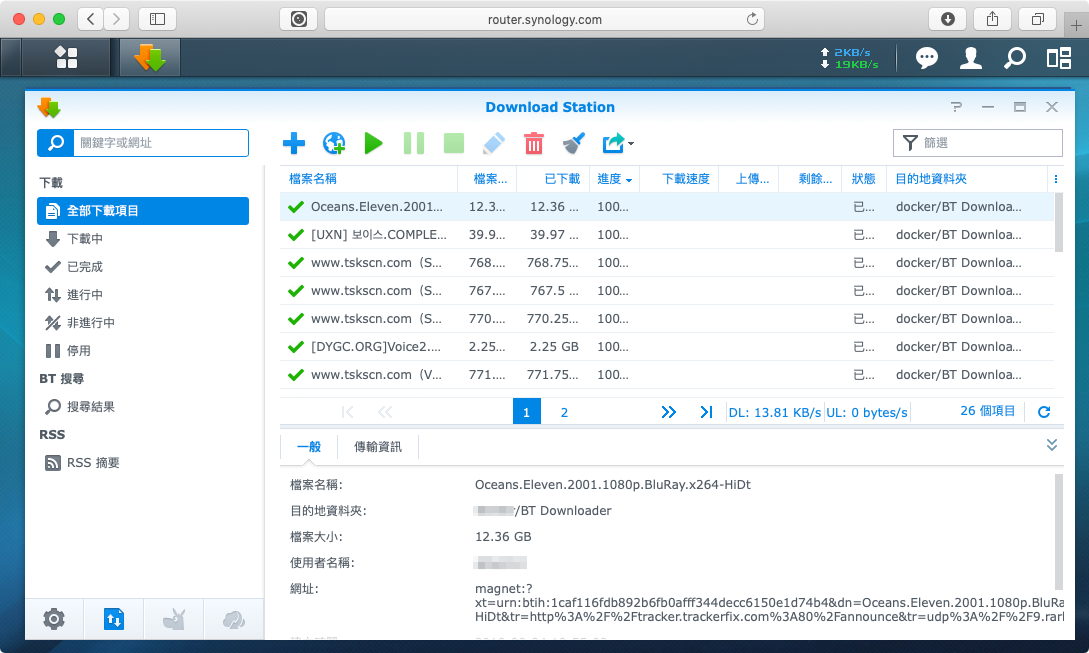This screenshot has height=653, width=1089.
Task: Open help question mark icon
Action: (x=956, y=107)
